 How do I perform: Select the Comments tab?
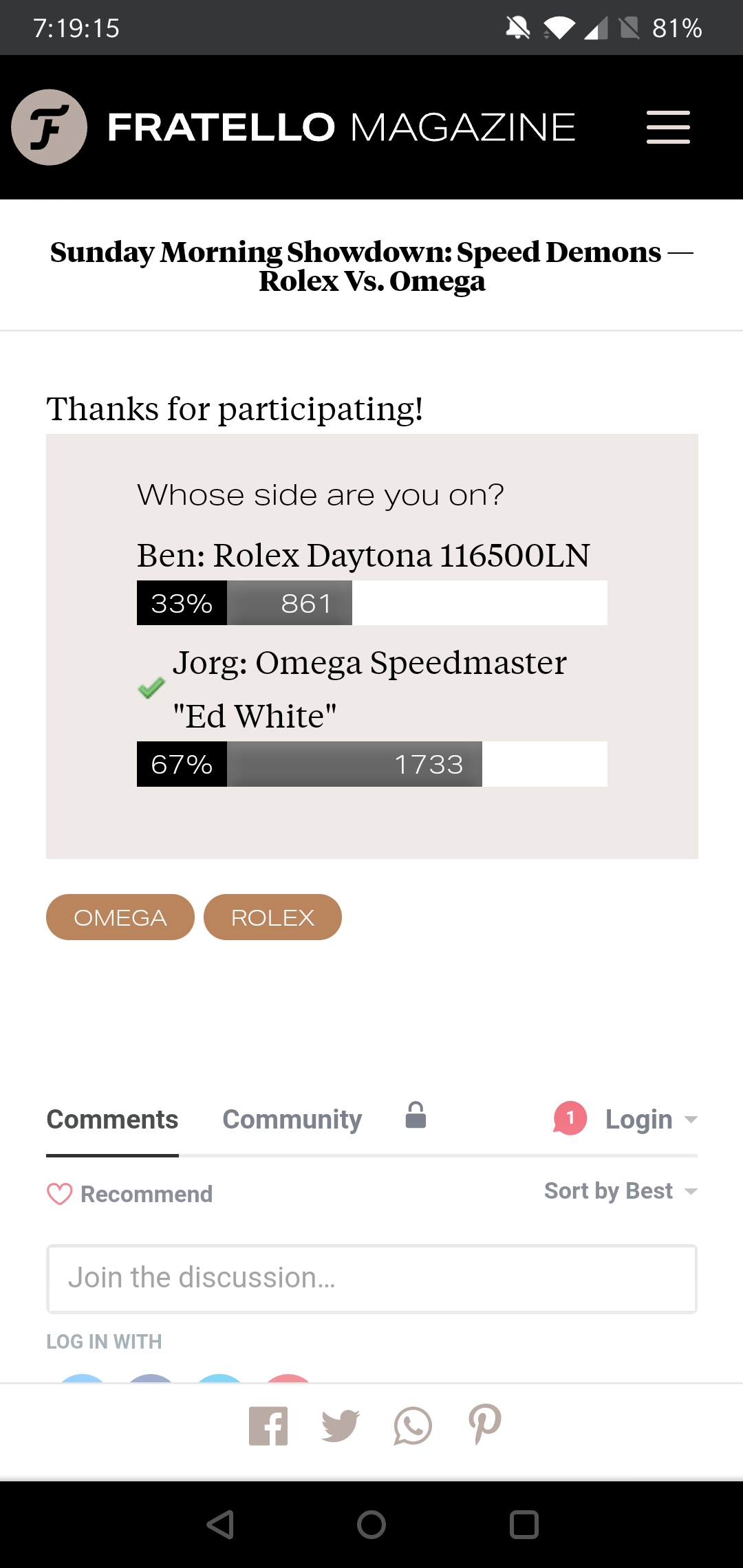pos(112,1120)
